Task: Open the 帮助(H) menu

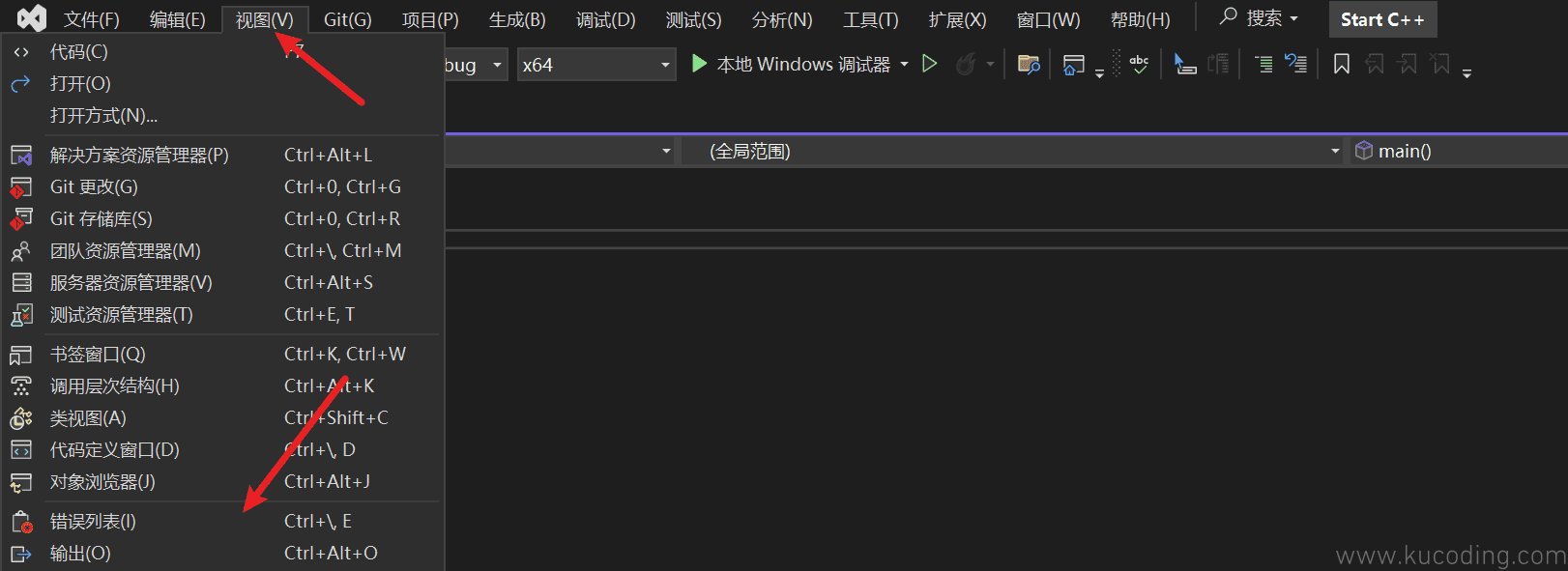Action: tap(1140, 20)
